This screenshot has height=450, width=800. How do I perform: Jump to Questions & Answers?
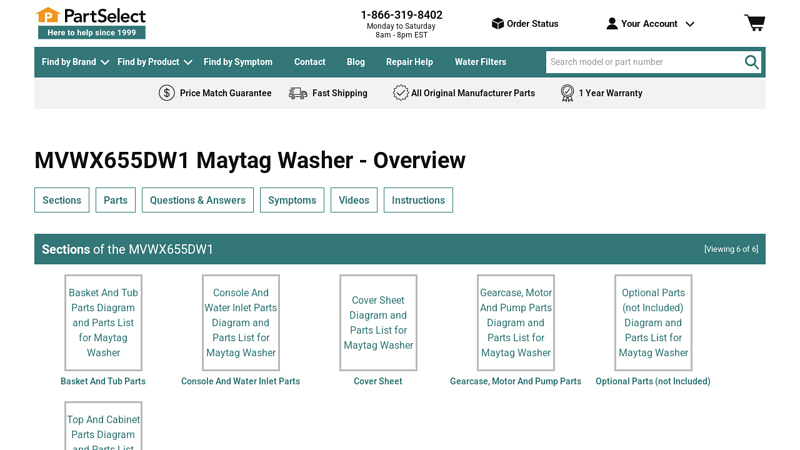[x=197, y=200]
